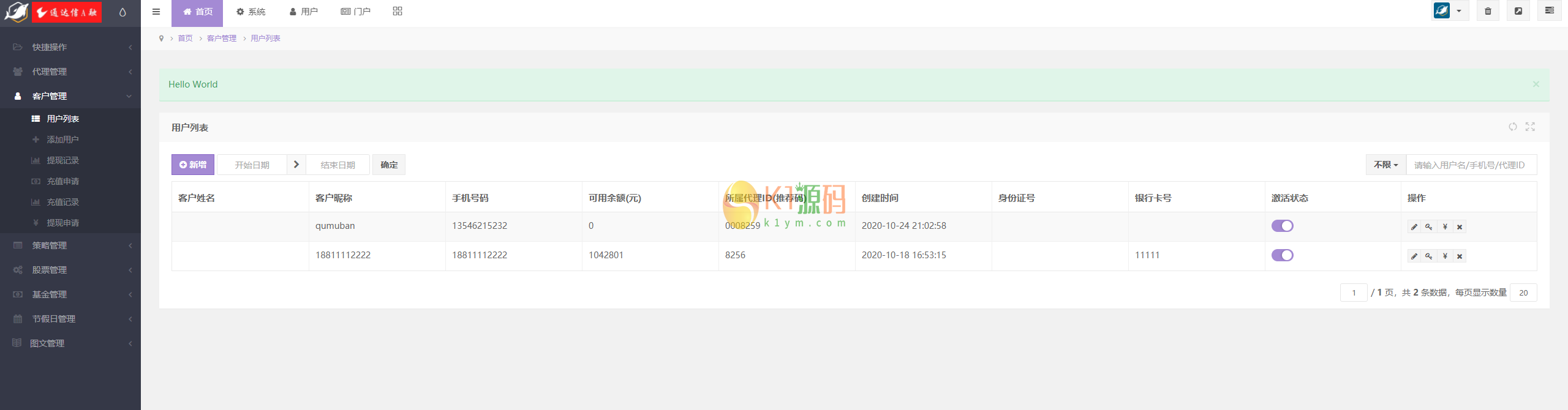Open 充值记录 in sidebar
This screenshot has width=1568, height=410.
70,202
